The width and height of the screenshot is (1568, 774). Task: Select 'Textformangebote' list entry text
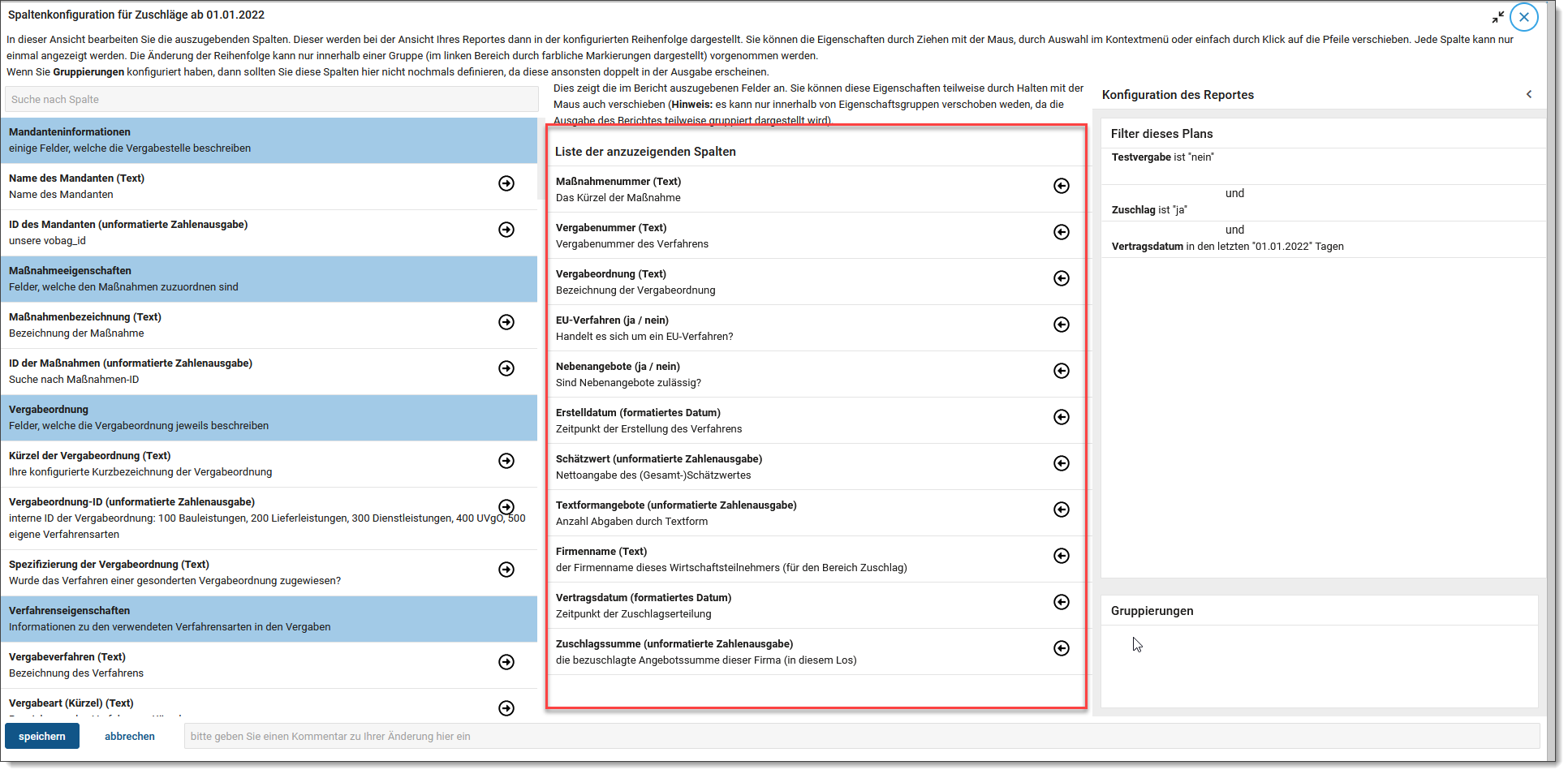tap(676, 505)
